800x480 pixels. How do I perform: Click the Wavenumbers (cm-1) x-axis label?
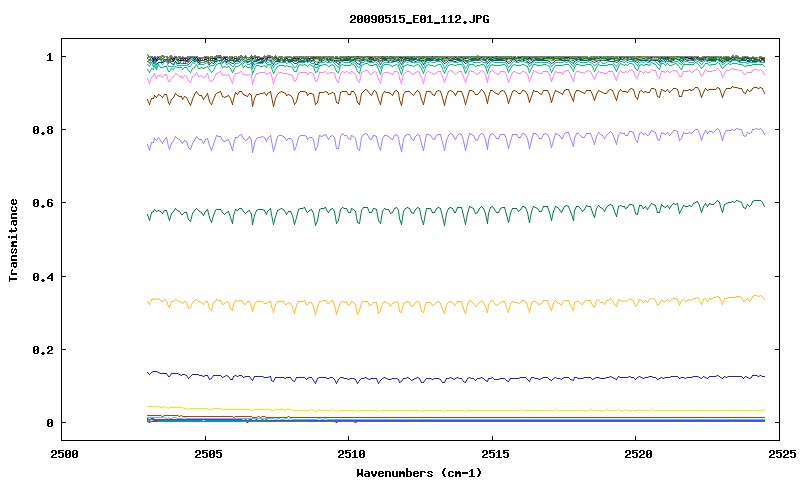[x=419, y=473]
